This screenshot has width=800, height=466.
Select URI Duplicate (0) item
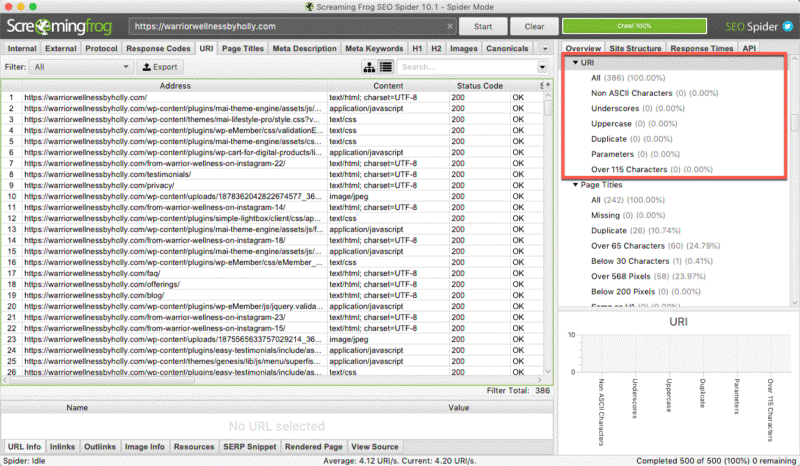pos(632,139)
